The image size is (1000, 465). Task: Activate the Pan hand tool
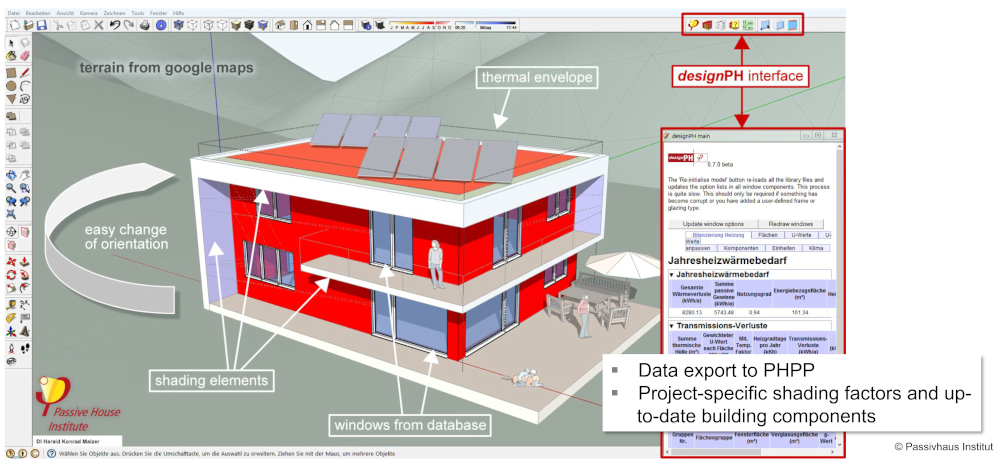point(25,173)
